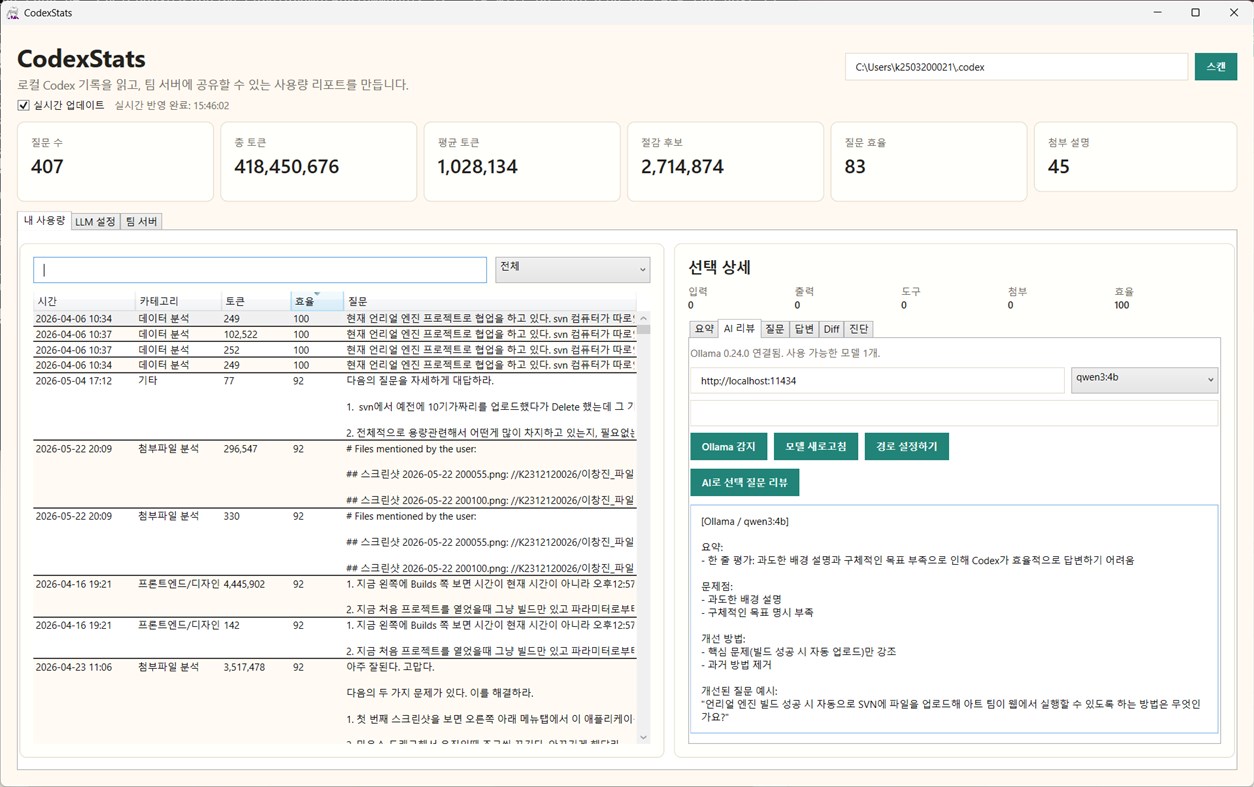Toggle the 실시간 업데이트 checkbox
1254x787 pixels.
(23, 105)
